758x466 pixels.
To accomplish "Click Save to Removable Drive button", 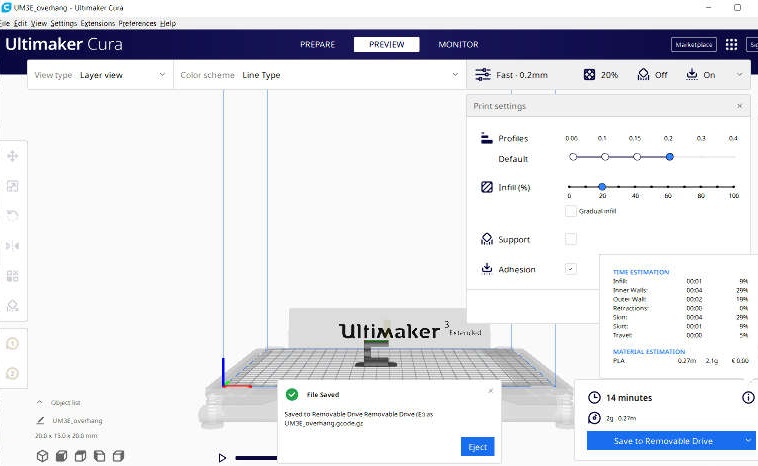I will 664,440.
